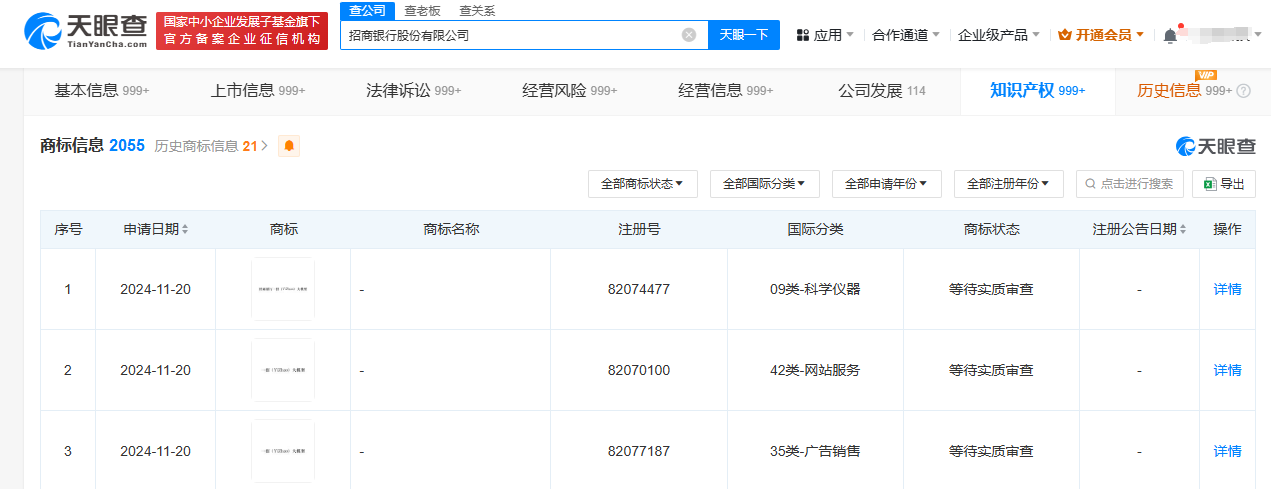Switch to the 查关系 search tab
The image size is (1271, 489).
477,11
